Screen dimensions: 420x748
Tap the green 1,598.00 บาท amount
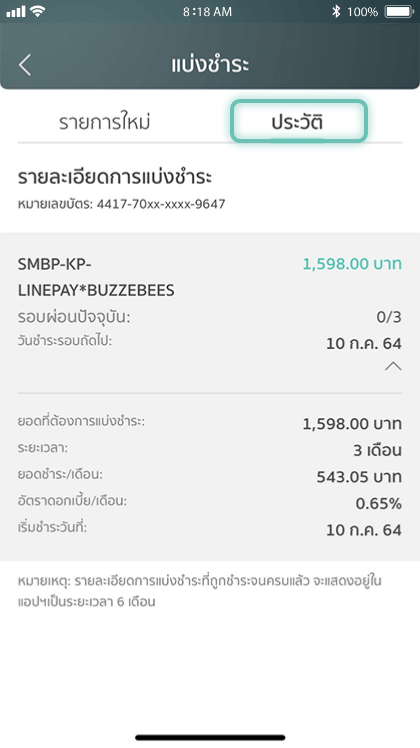click(x=352, y=264)
